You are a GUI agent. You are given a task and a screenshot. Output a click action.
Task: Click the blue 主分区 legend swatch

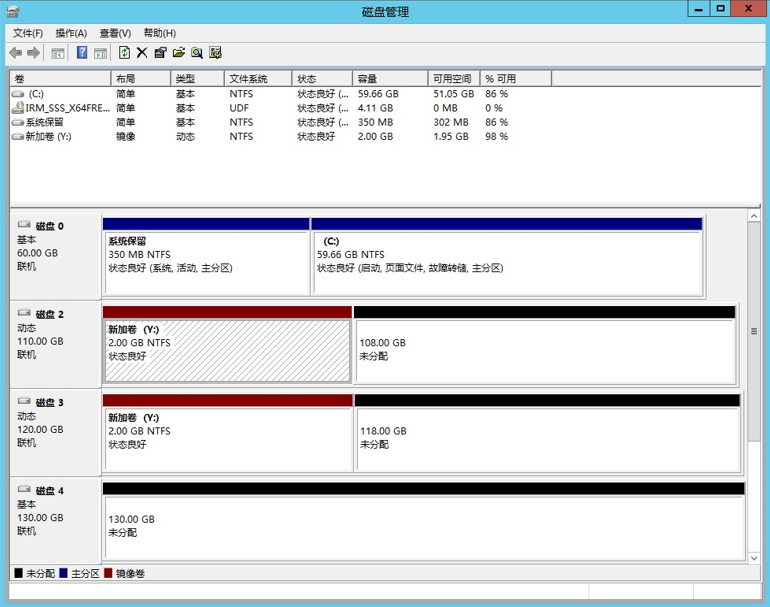pos(63,573)
